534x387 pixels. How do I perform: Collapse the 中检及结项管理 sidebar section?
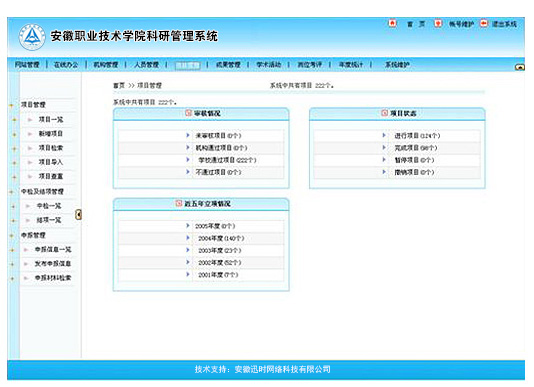[x=42, y=191]
